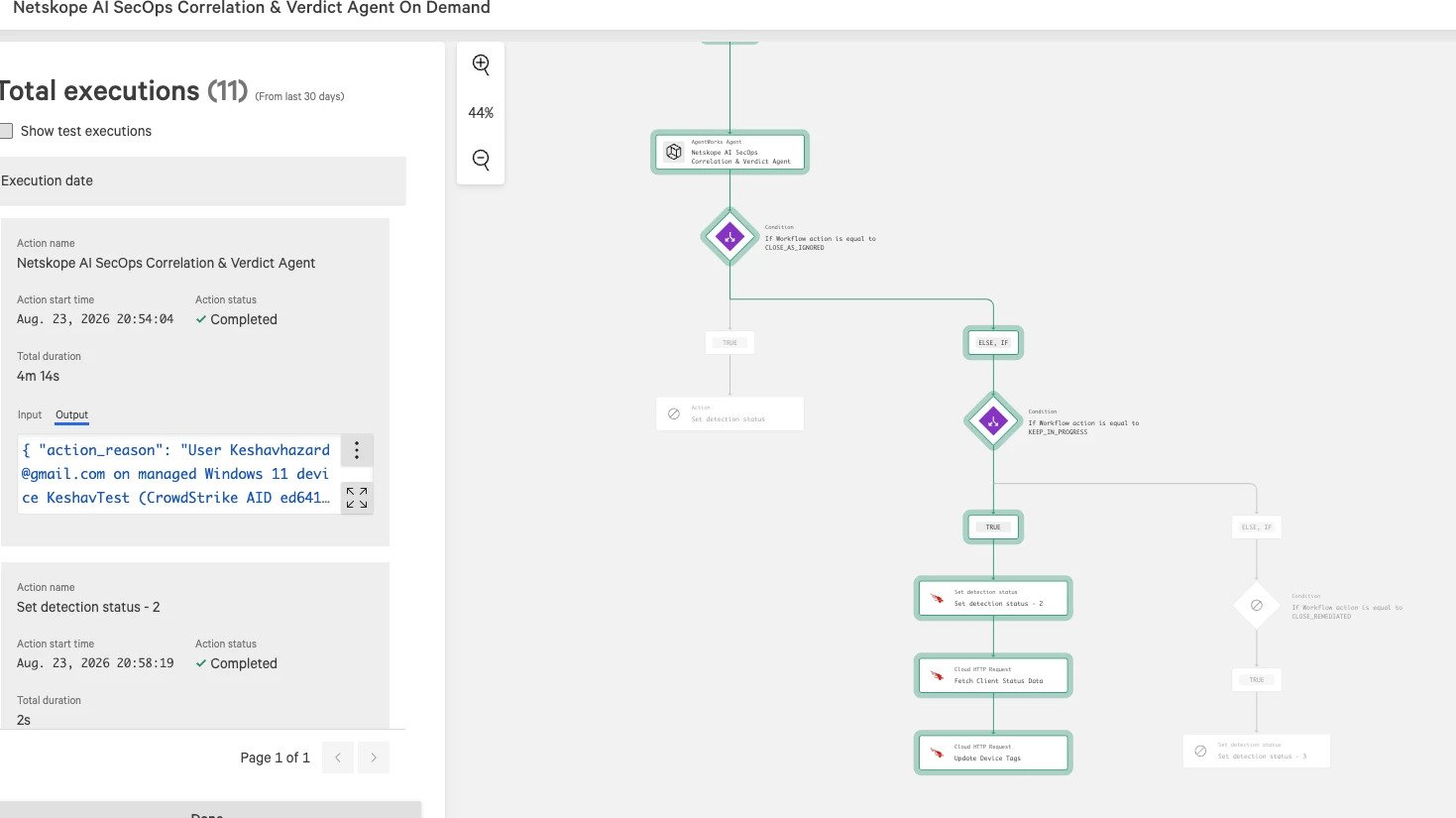Open the Update Device Tags node
The height and width of the screenshot is (818, 1456).
point(993,753)
